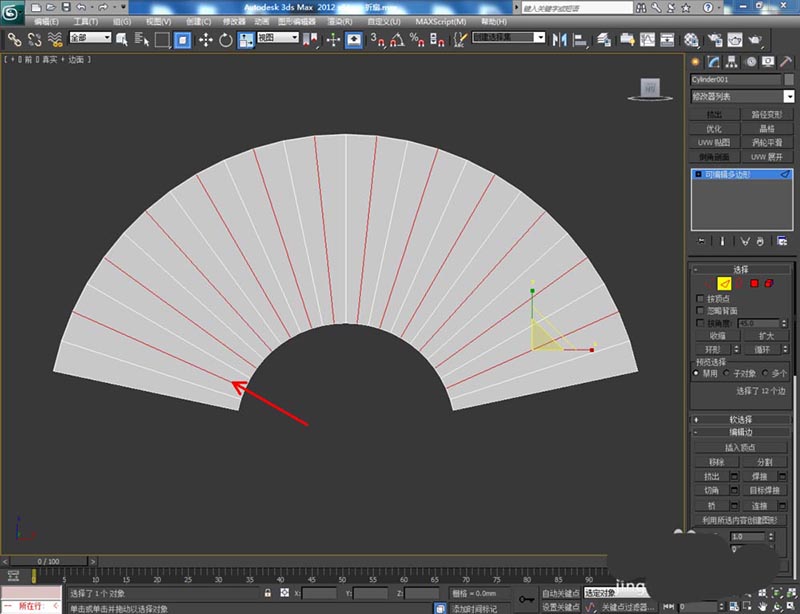
Task: Click the Cylinder001 object name field
Action: [x=734, y=79]
